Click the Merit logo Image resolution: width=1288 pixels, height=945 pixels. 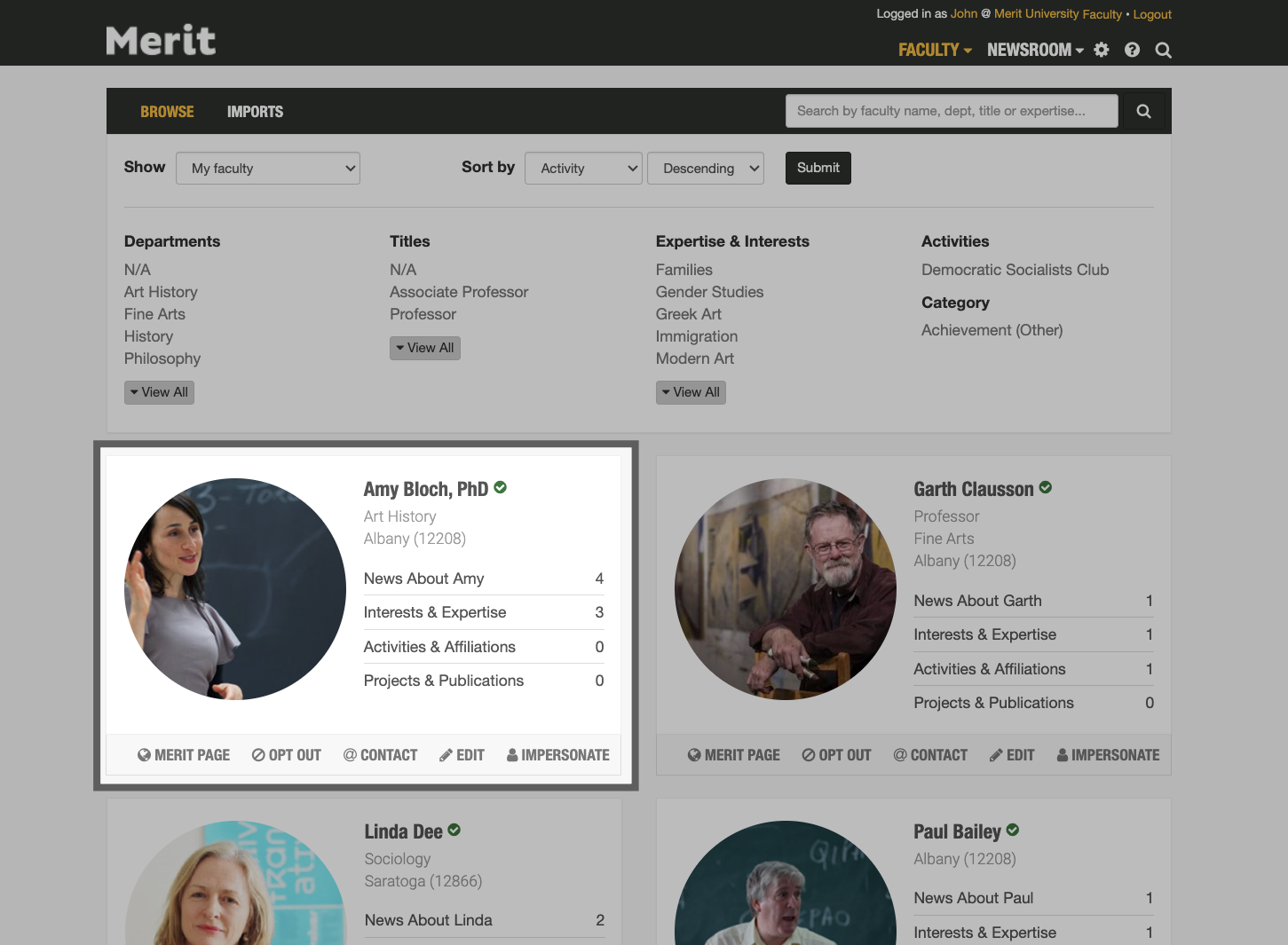pos(161,41)
